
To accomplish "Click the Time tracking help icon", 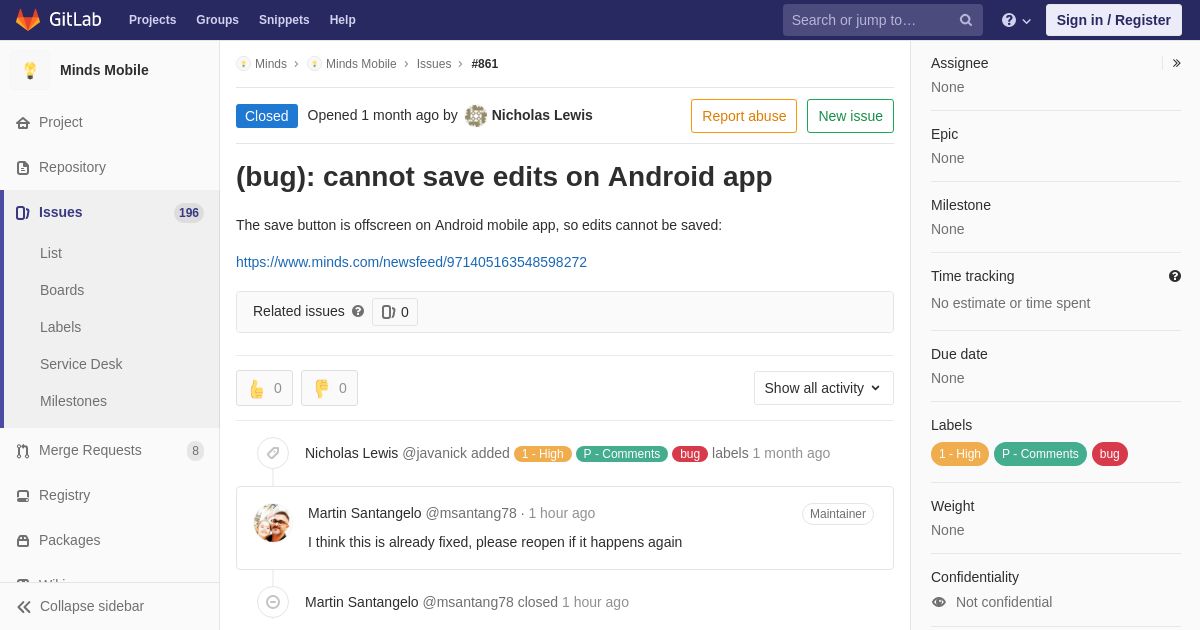I will pyautogui.click(x=1175, y=276).
